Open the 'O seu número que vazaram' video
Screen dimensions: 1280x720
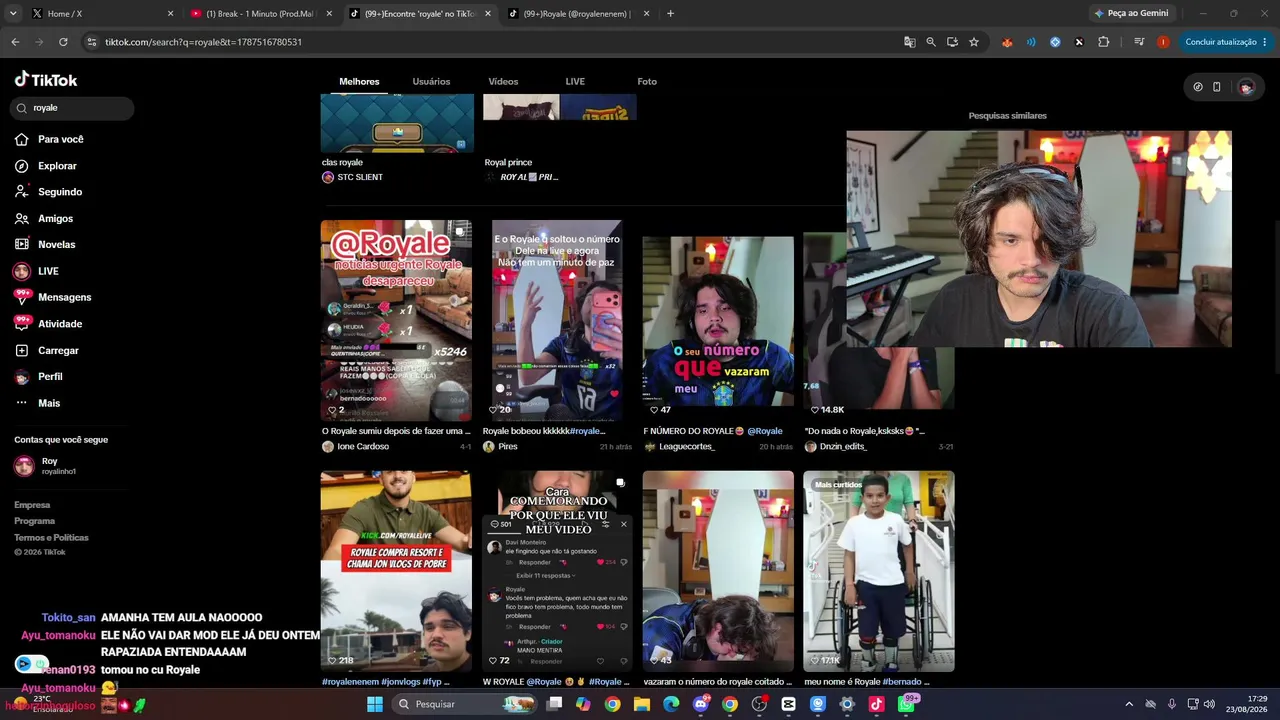click(x=718, y=320)
